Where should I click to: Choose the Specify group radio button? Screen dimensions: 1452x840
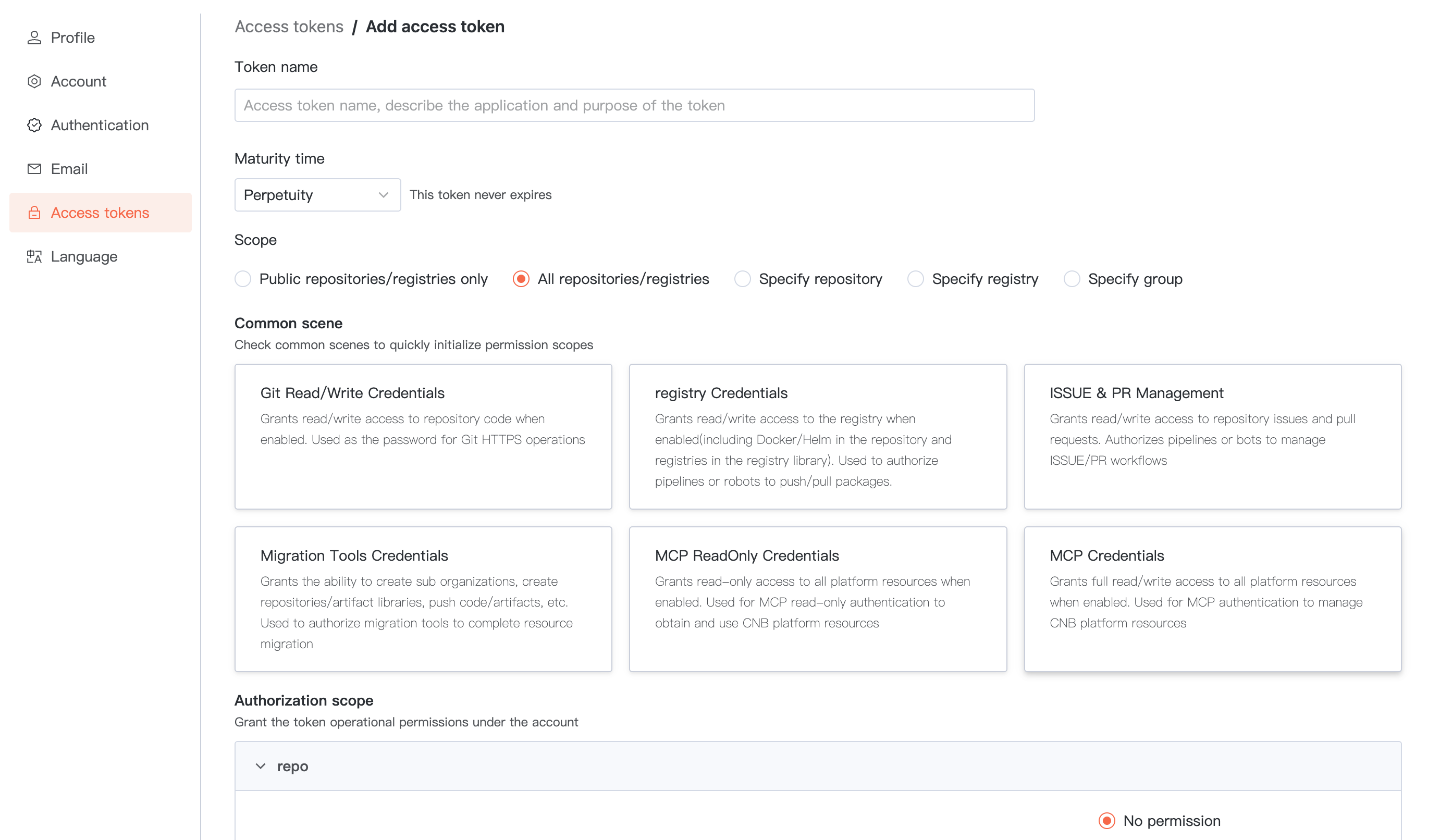1071,279
